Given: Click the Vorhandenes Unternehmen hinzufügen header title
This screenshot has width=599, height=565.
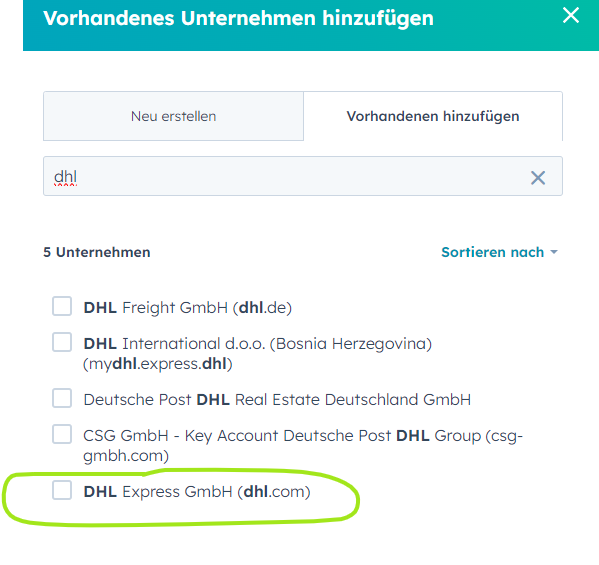Looking at the screenshot, I should 238,18.
